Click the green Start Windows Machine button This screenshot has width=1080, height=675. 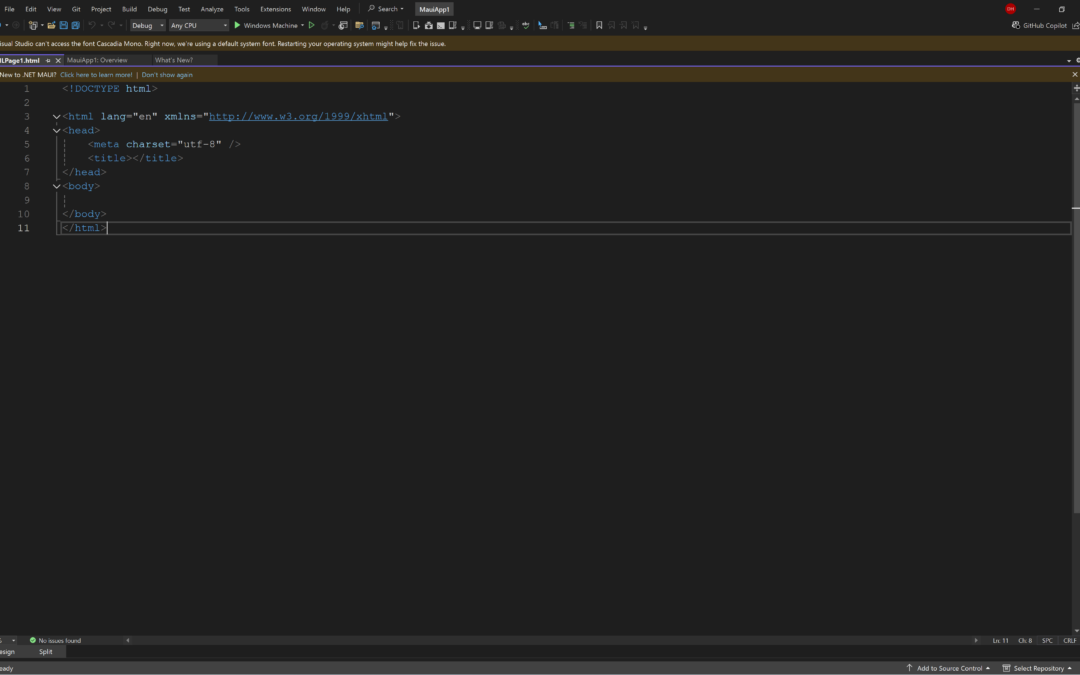(238, 25)
